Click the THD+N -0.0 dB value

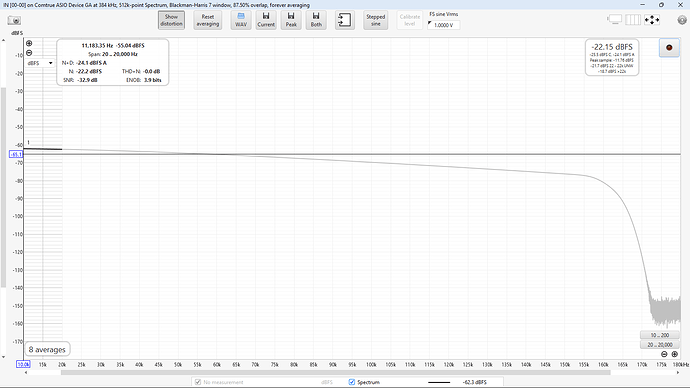152,71
